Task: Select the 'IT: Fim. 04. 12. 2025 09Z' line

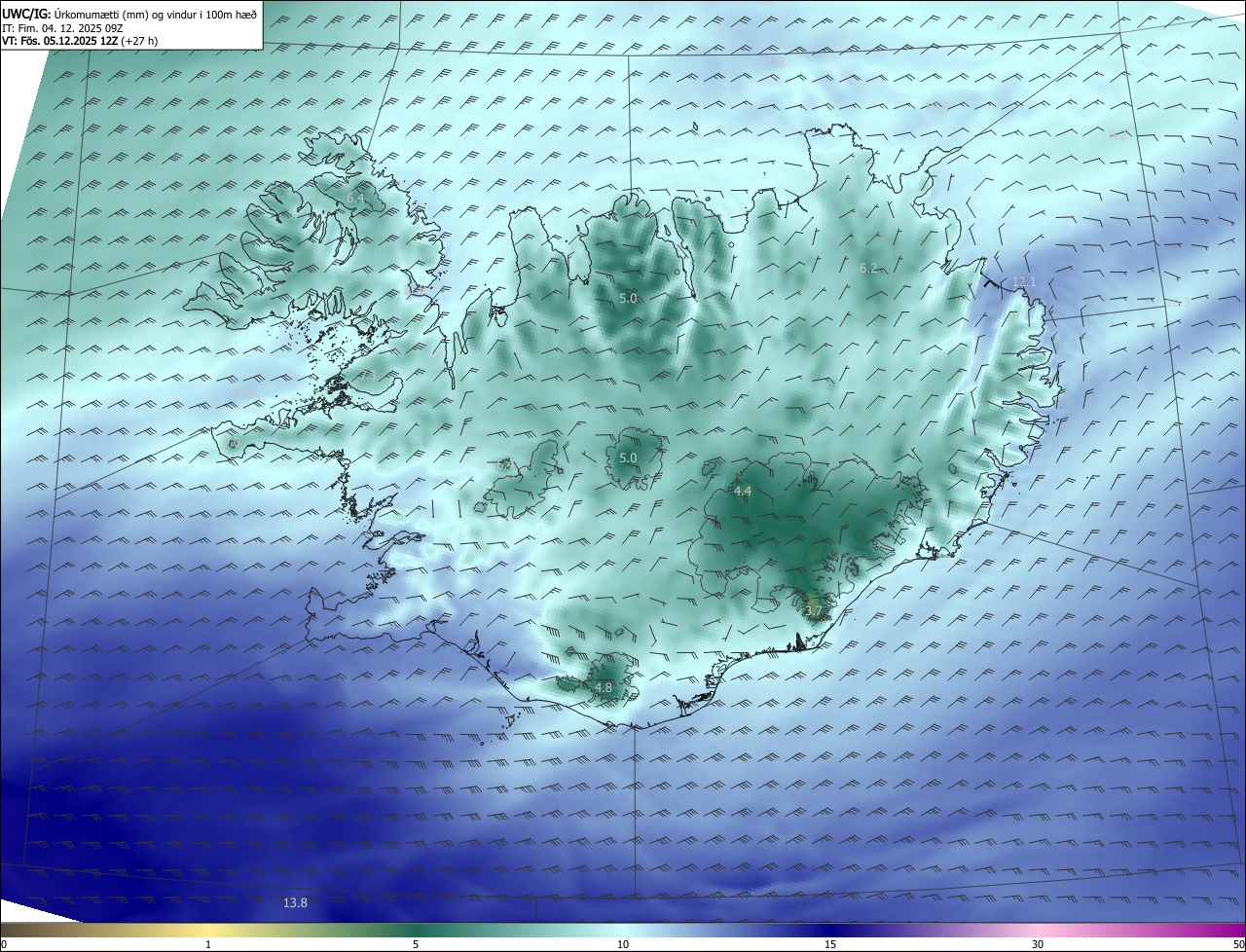Action: 62,27
